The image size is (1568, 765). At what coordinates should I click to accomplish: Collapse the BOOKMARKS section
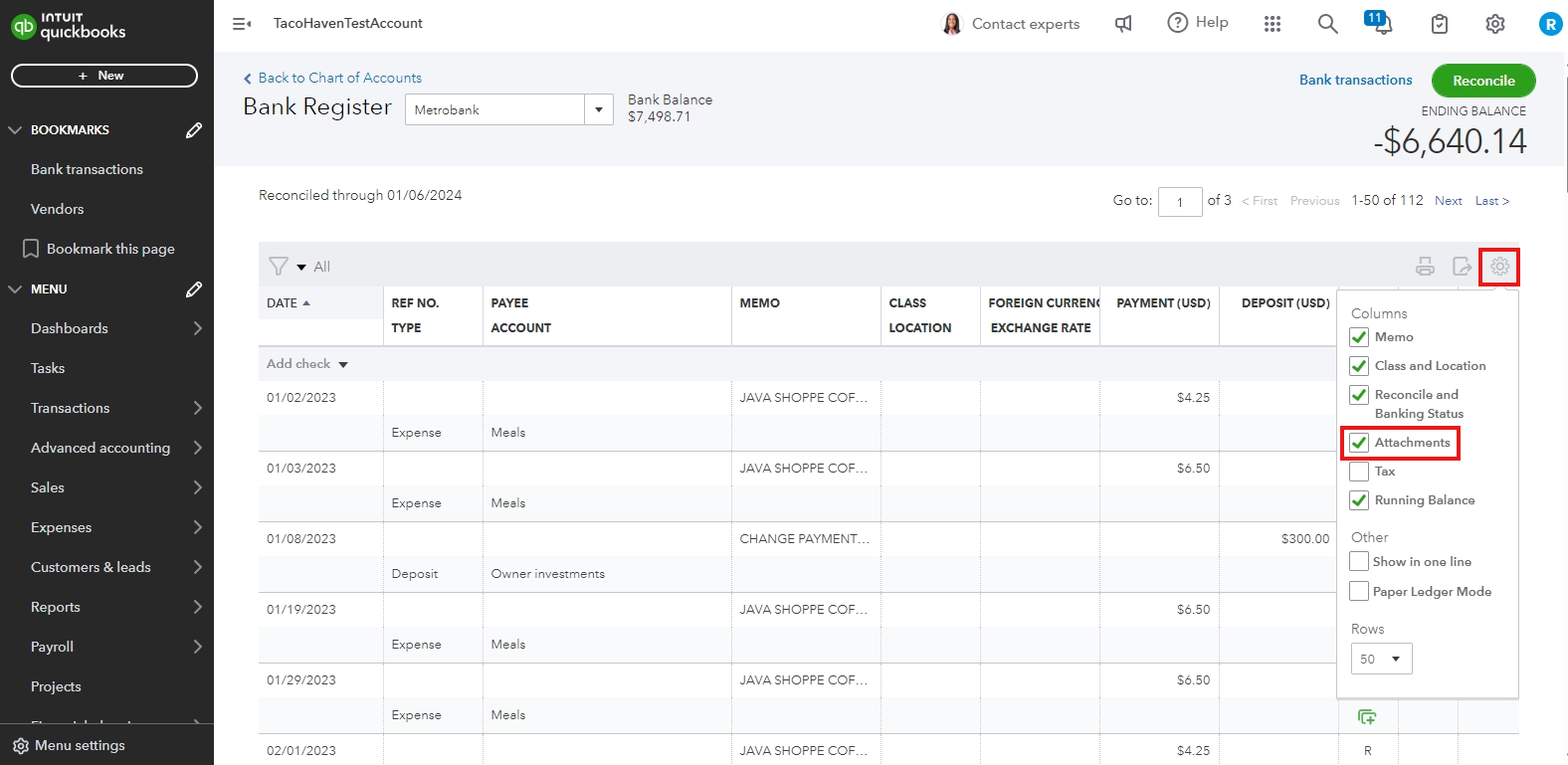point(15,129)
